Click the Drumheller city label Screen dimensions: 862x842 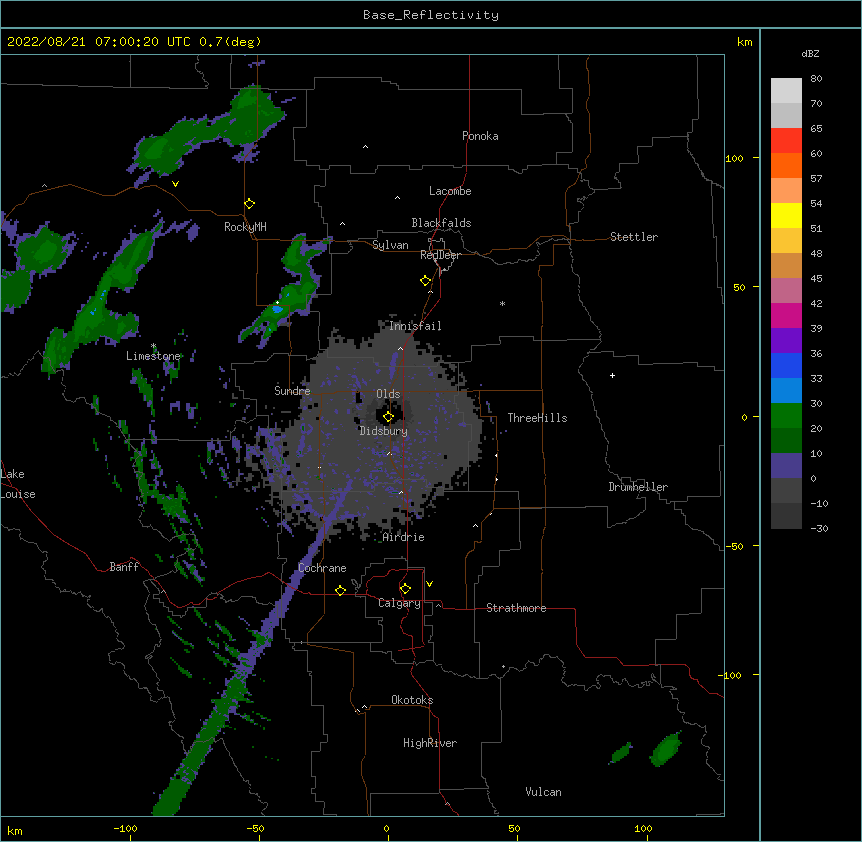[638, 487]
